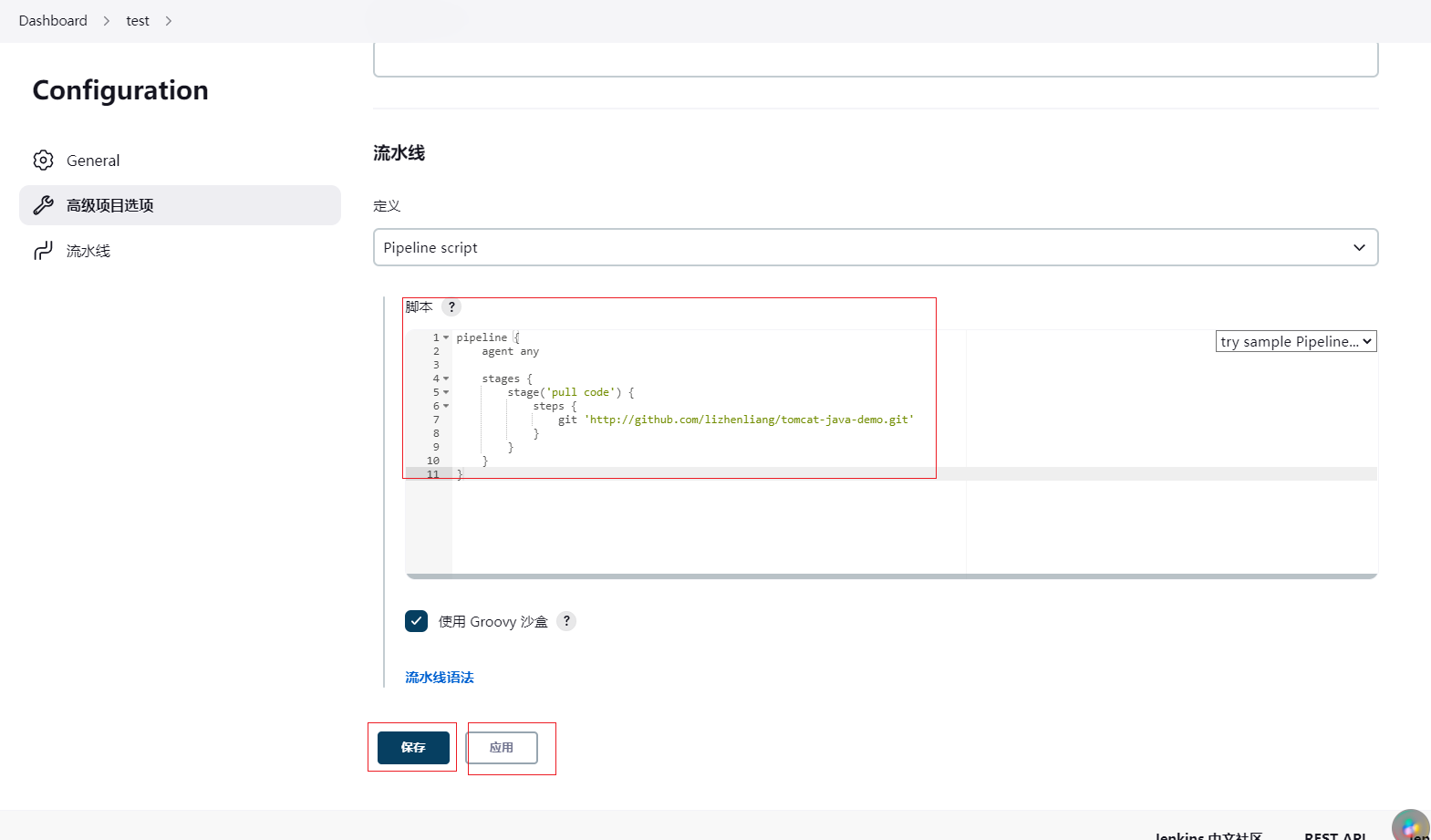
Task: Click the 定义 label
Action: (x=387, y=206)
